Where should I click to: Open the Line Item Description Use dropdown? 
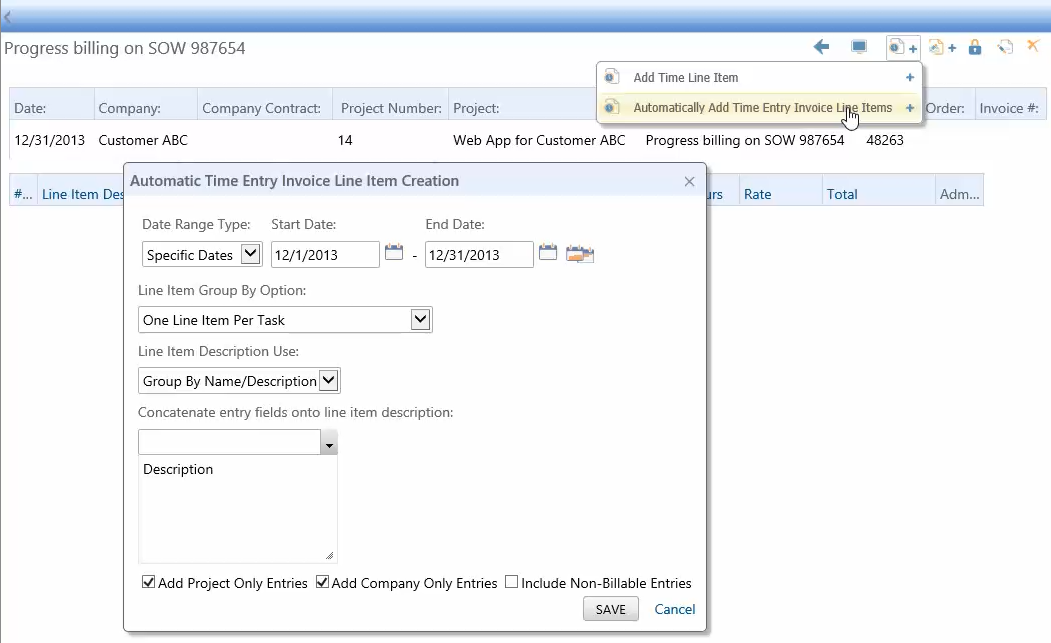click(x=329, y=380)
